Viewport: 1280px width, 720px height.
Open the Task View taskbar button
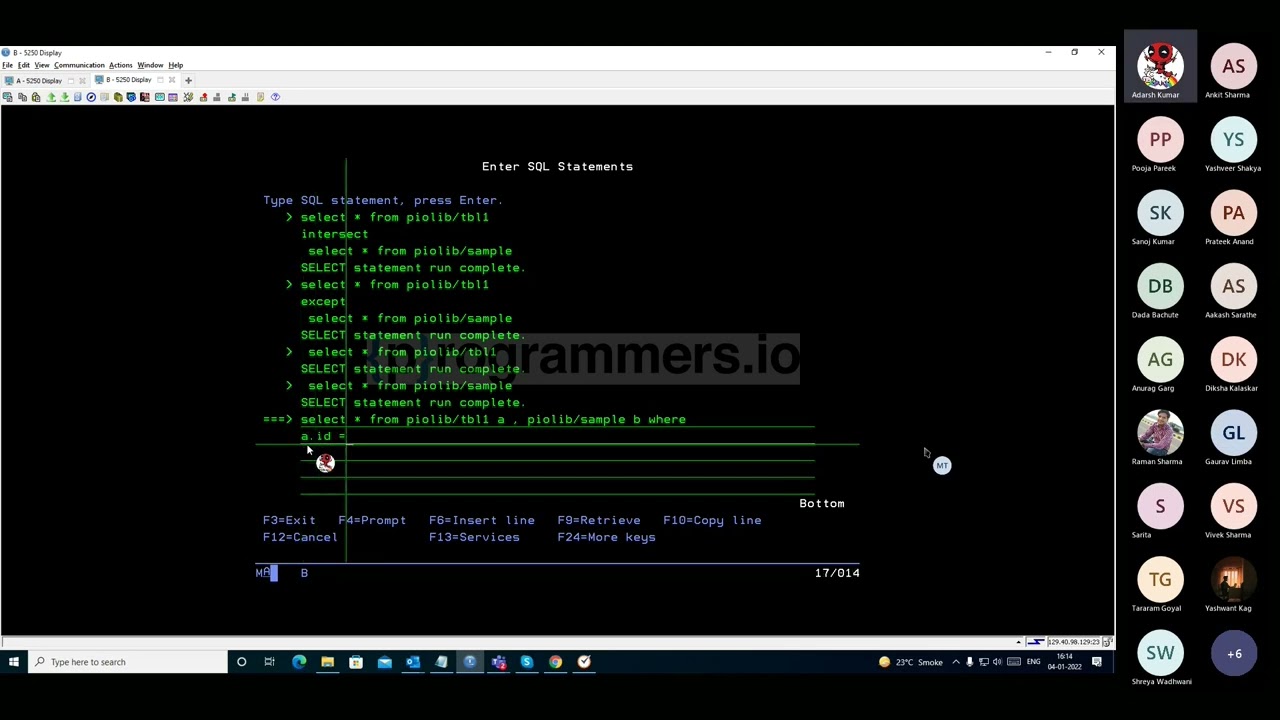269,662
